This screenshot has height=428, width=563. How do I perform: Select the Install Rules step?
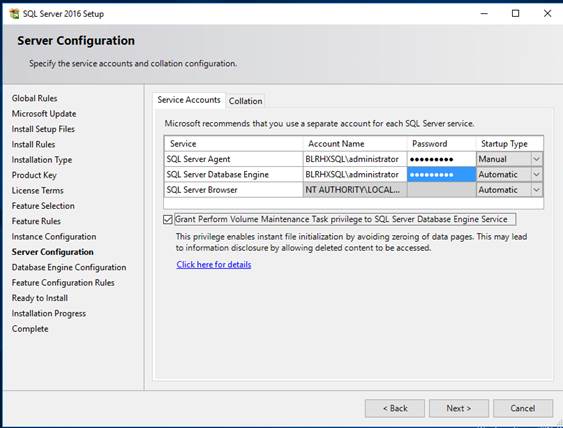click(33, 145)
